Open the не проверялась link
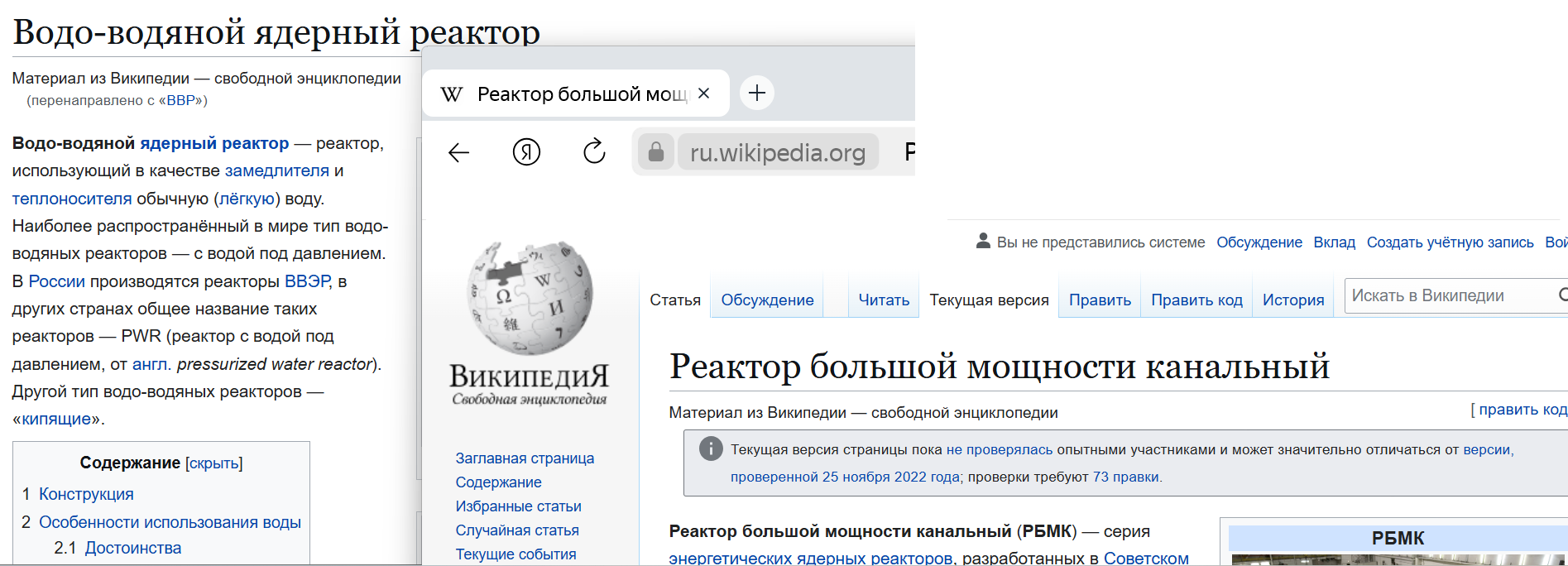Image resolution: width=1568 pixels, height=566 pixels. pyautogui.click(x=1000, y=450)
